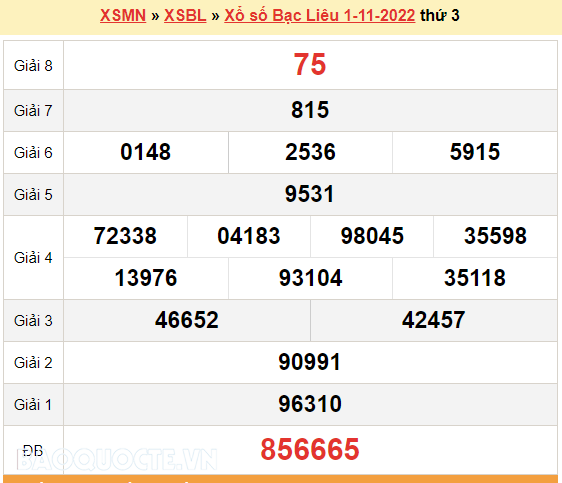Click the Giải 2 row label

click(33, 363)
